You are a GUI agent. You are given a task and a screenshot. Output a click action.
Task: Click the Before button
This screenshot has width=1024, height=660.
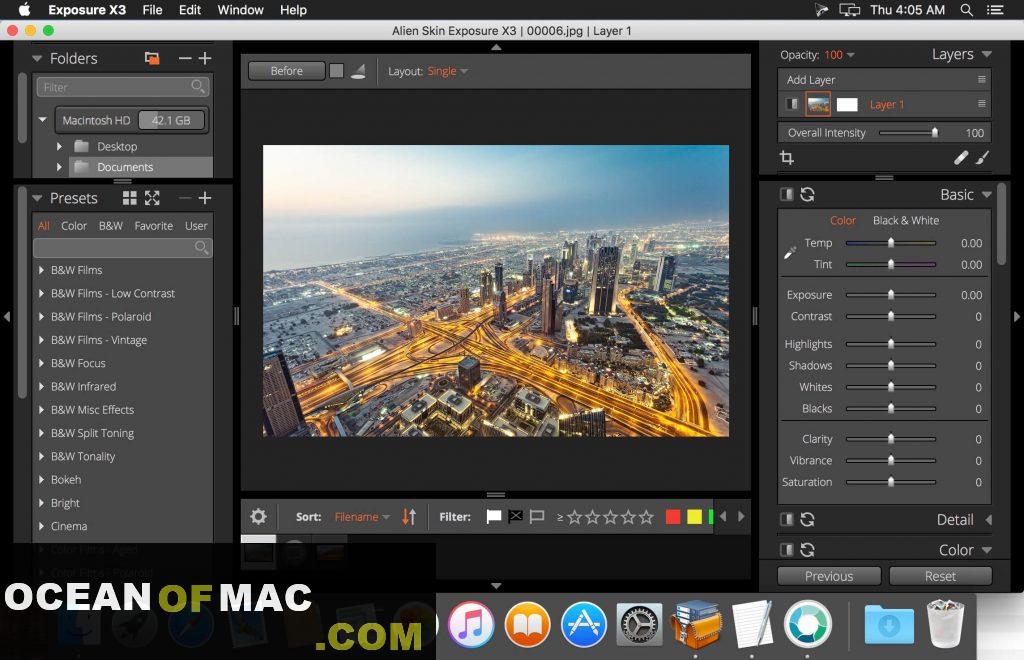point(286,71)
